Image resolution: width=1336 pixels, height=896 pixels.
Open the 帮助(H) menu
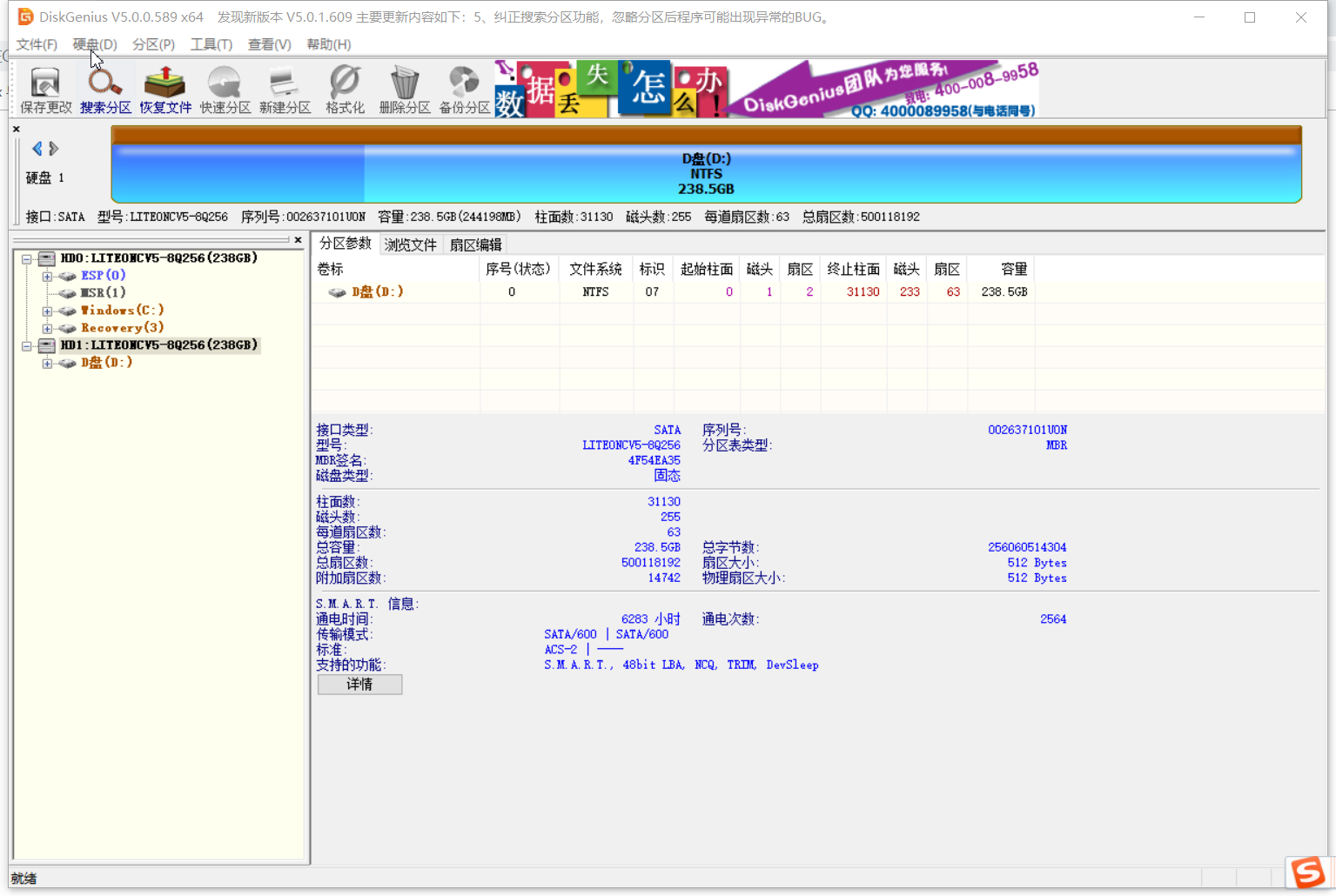(x=329, y=44)
